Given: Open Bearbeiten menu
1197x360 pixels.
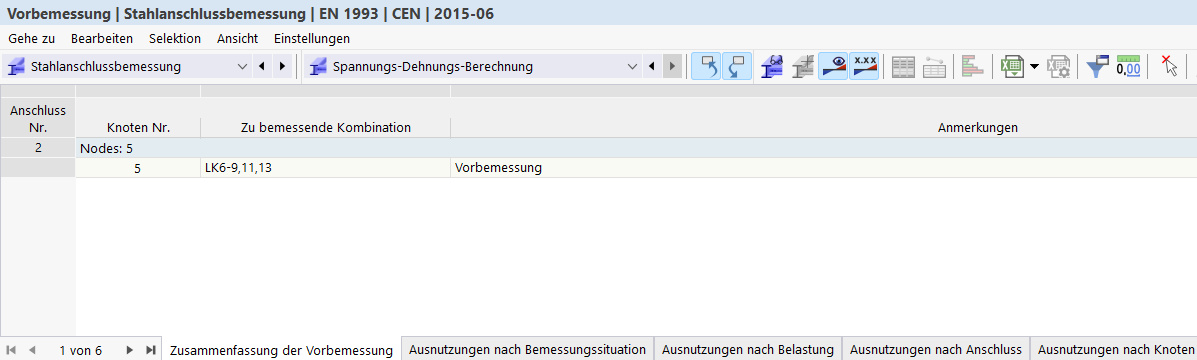Looking at the screenshot, I should [102, 38].
